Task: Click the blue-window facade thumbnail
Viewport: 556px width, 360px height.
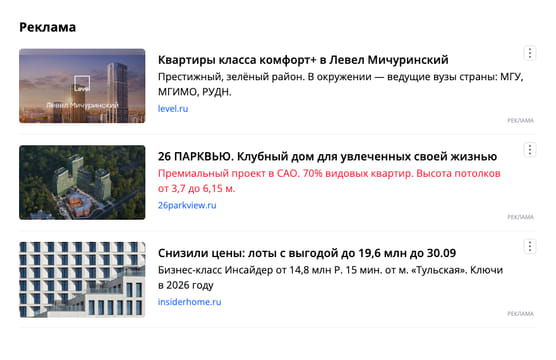Action: [x=82, y=279]
